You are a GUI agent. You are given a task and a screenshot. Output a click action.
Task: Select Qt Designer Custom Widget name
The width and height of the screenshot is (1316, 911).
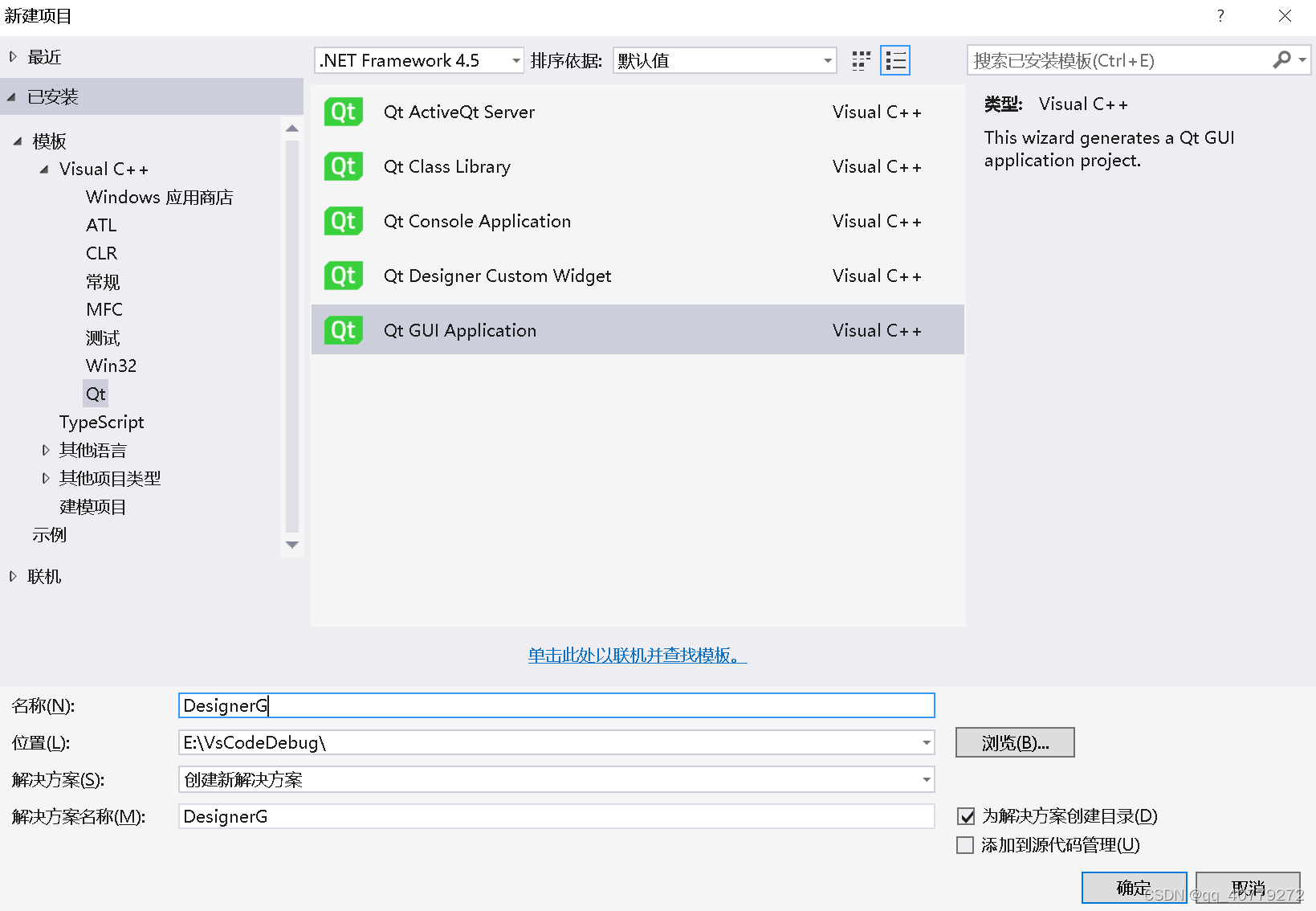pos(497,276)
